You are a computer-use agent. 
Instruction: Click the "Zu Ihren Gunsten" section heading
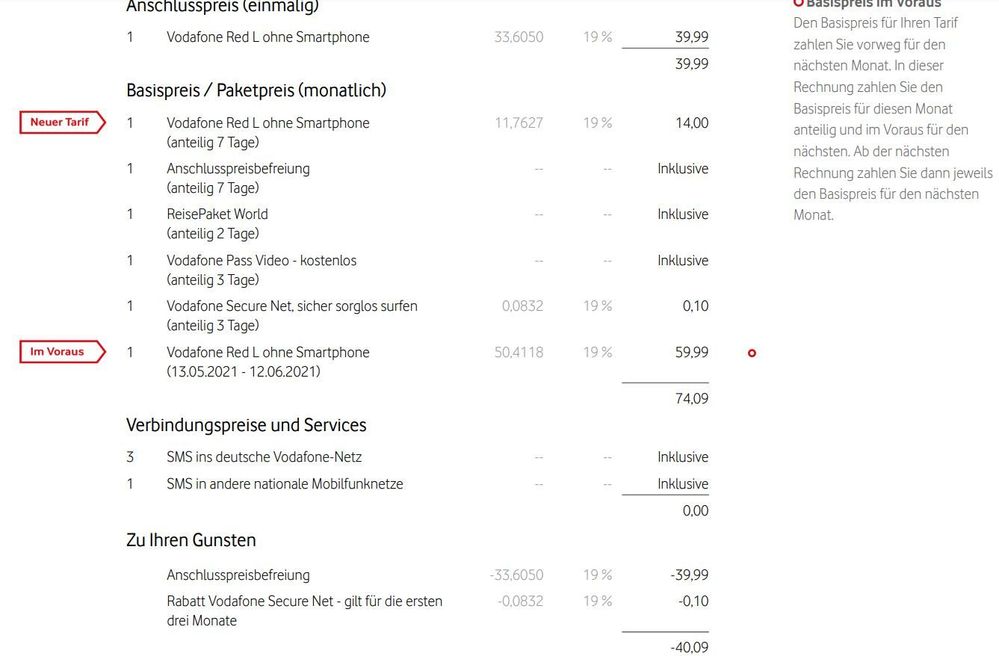tap(191, 540)
